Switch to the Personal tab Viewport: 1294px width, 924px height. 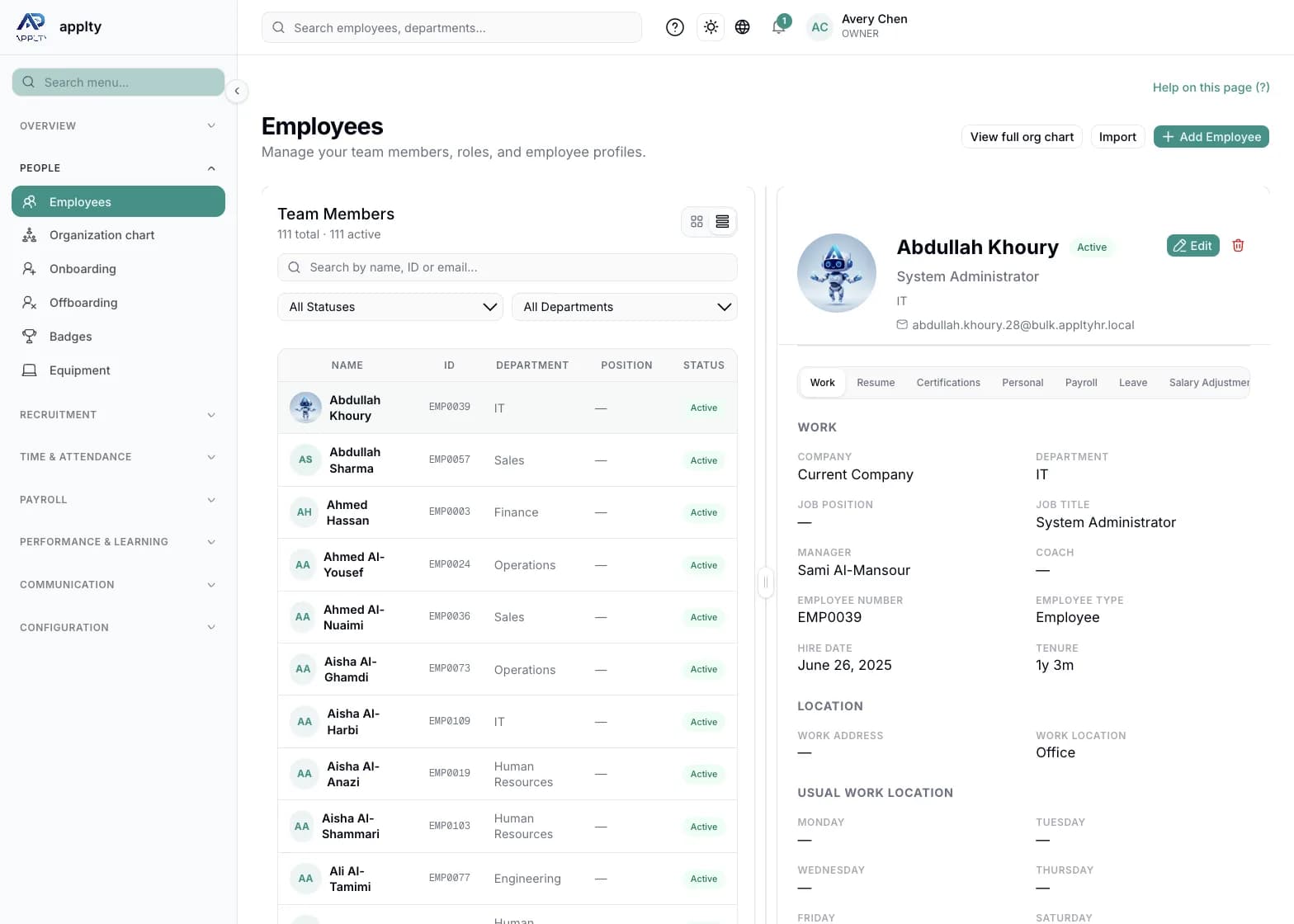1022,383
